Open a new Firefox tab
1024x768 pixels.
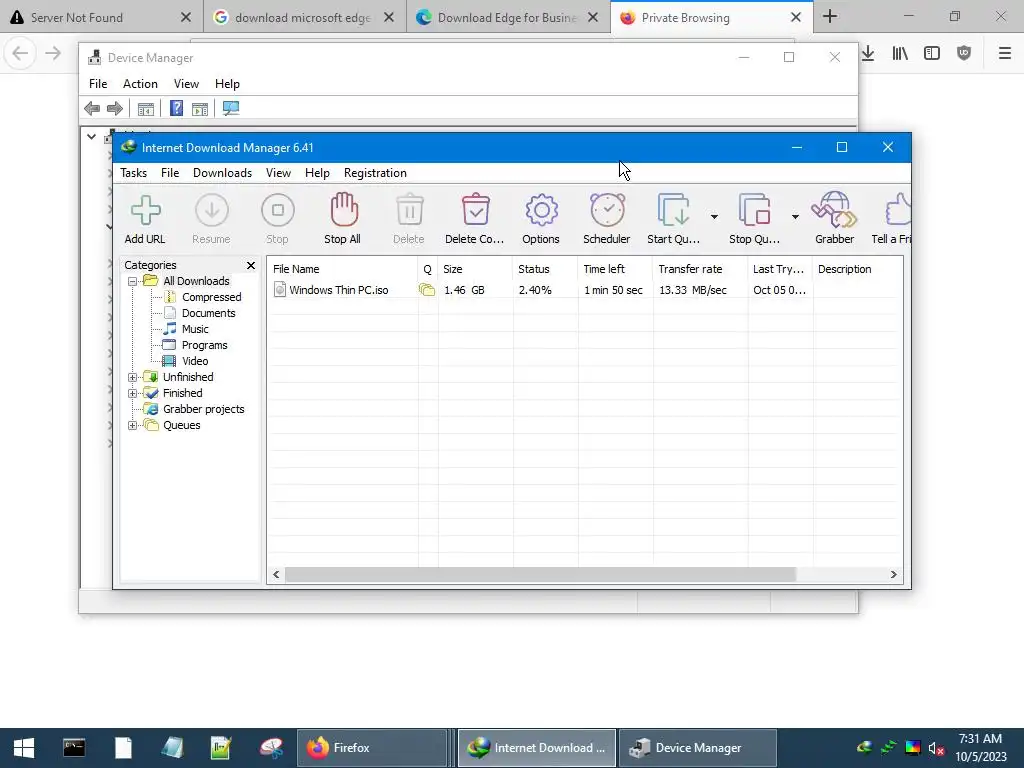click(829, 17)
